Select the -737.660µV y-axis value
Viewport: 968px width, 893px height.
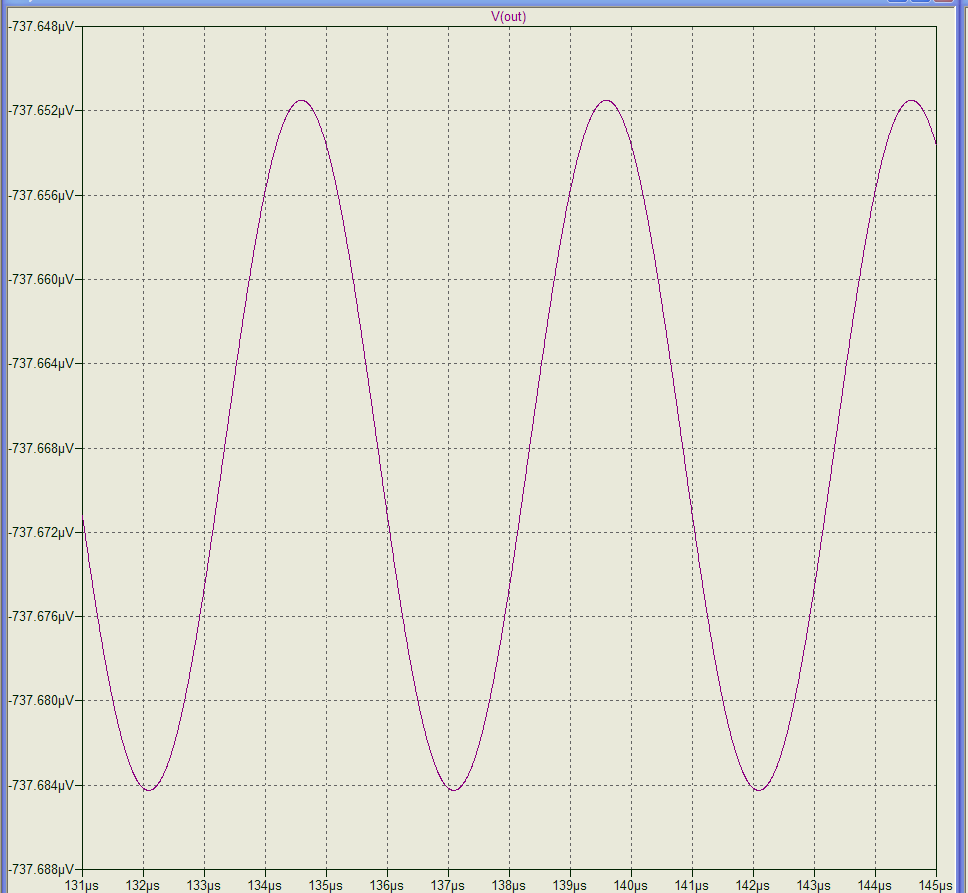click(x=41, y=280)
